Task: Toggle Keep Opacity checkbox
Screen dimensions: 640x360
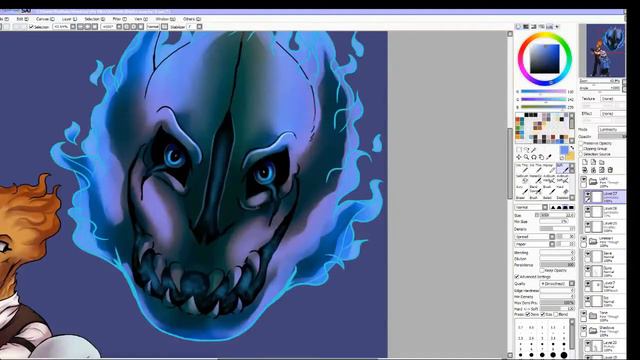Action: (542, 270)
